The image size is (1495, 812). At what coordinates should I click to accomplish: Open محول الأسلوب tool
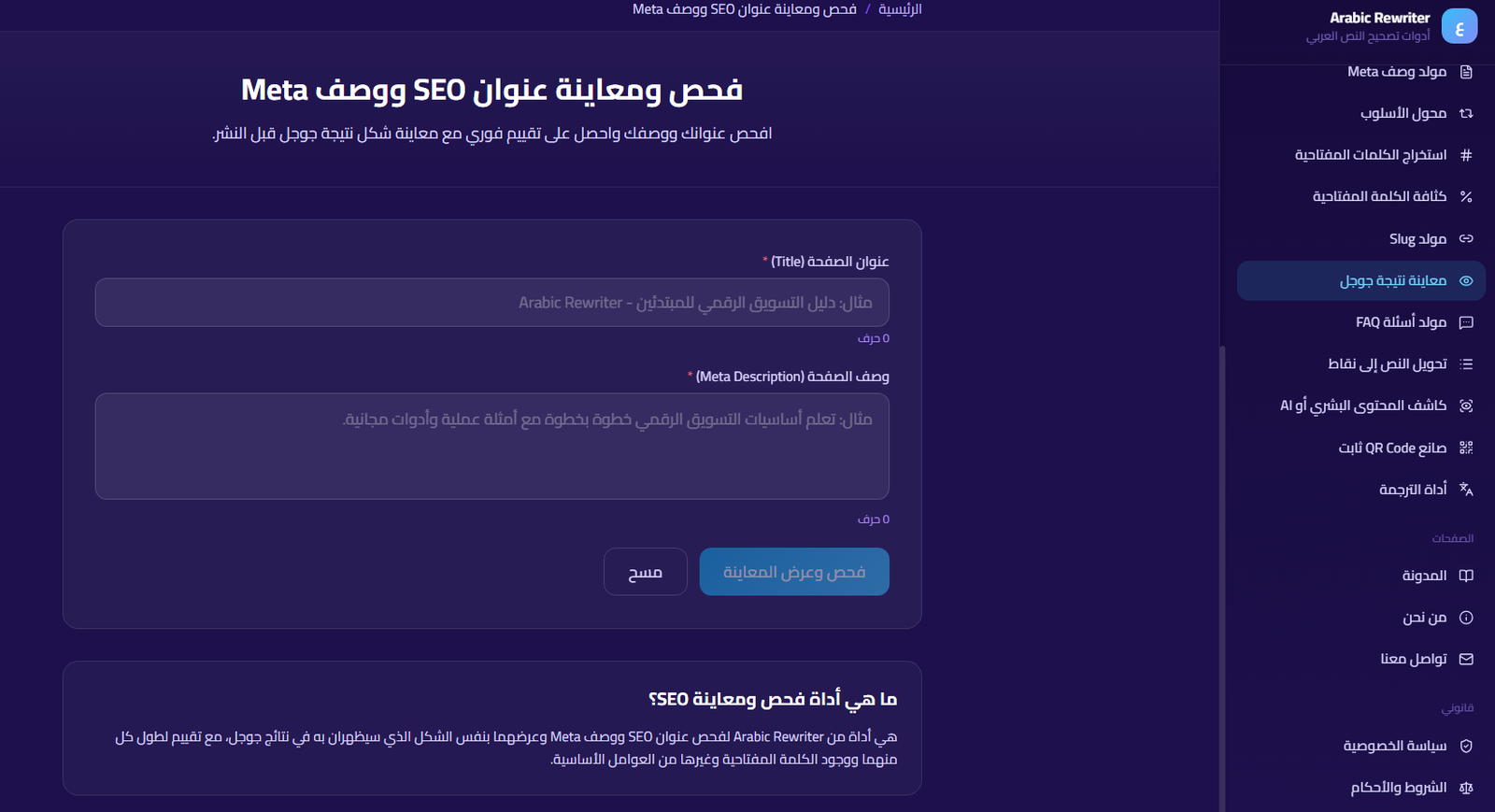pyautogui.click(x=1361, y=113)
